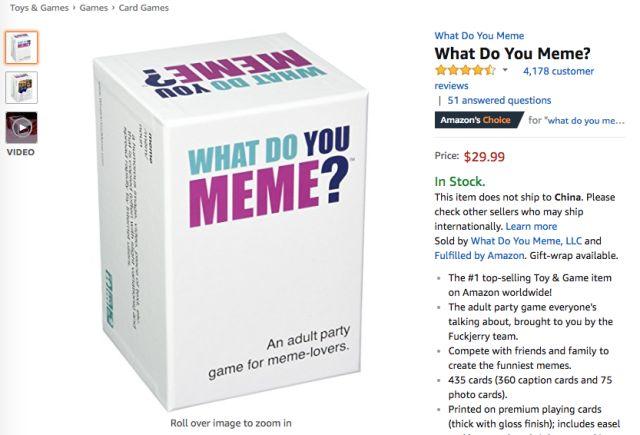
Task: Click the VIDEO label under thumbnail
Action: click(21, 152)
